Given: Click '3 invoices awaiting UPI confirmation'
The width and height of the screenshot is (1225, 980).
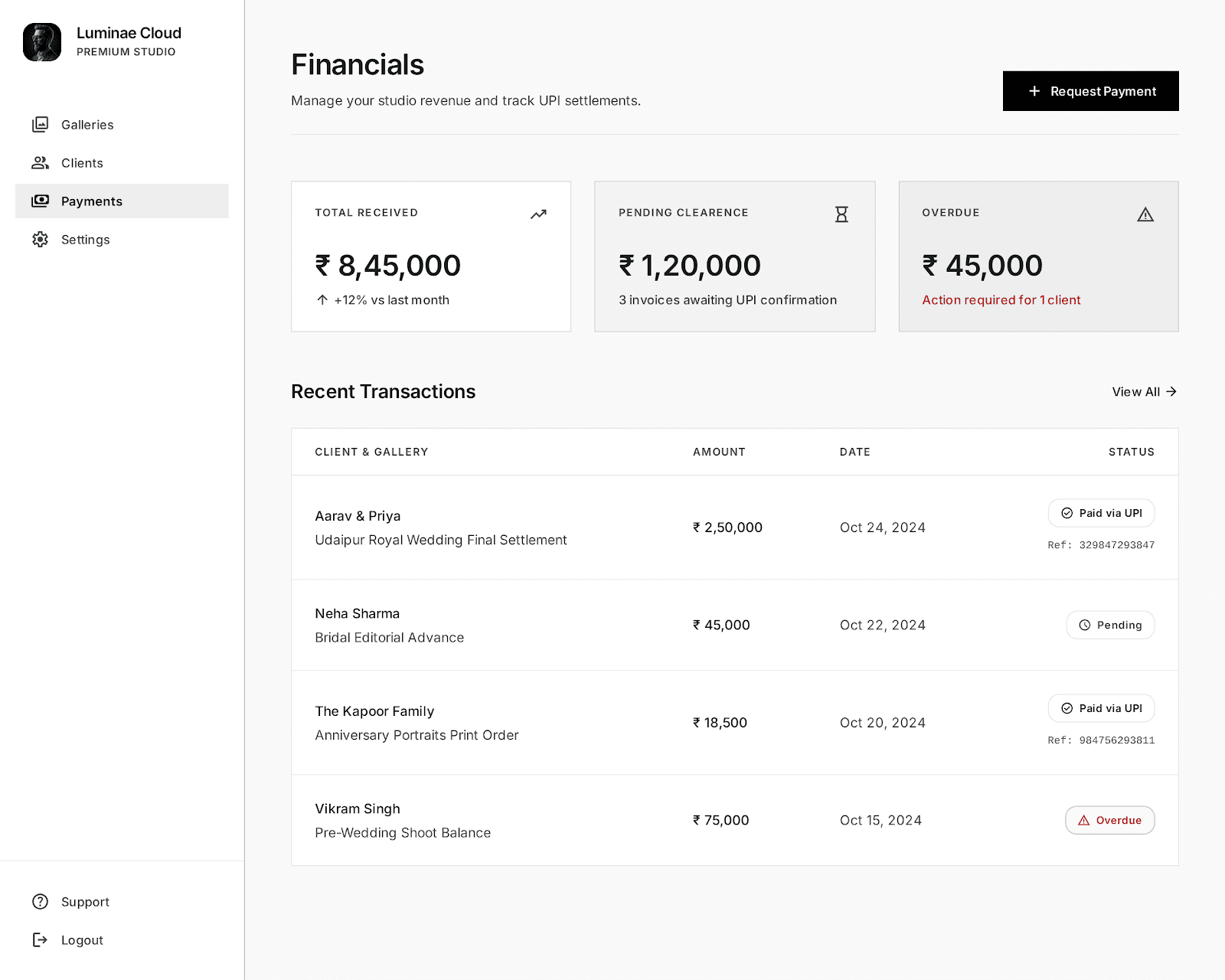Looking at the screenshot, I should (x=728, y=300).
